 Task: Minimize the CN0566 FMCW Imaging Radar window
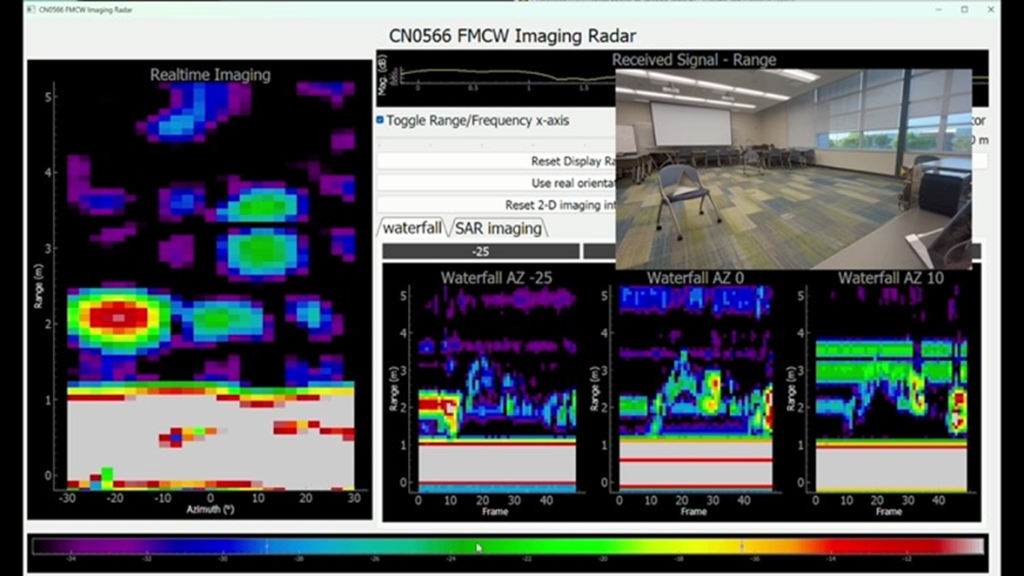(x=938, y=10)
